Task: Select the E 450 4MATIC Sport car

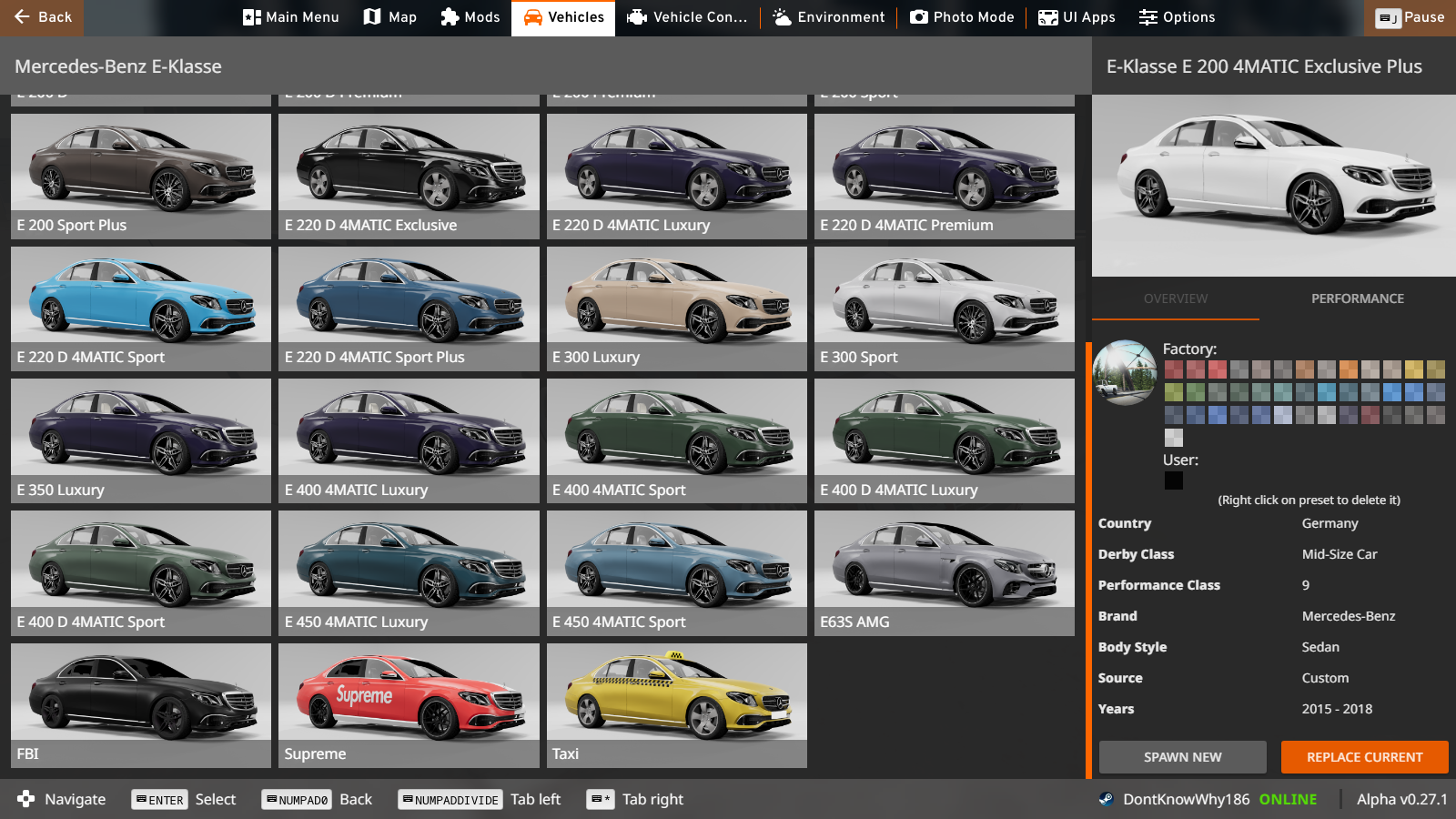Action: (677, 573)
